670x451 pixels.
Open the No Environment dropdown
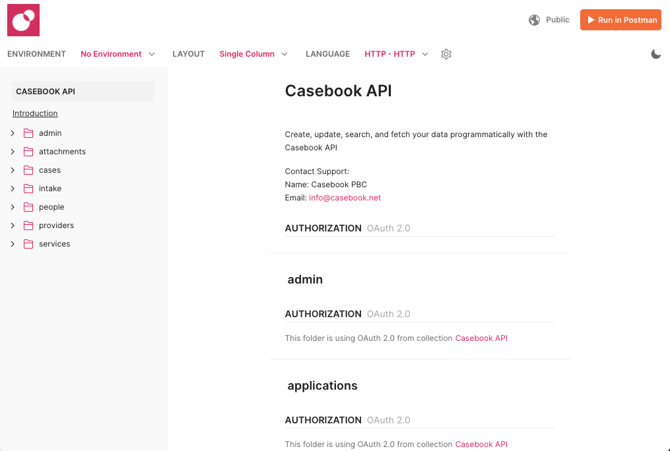click(118, 54)
